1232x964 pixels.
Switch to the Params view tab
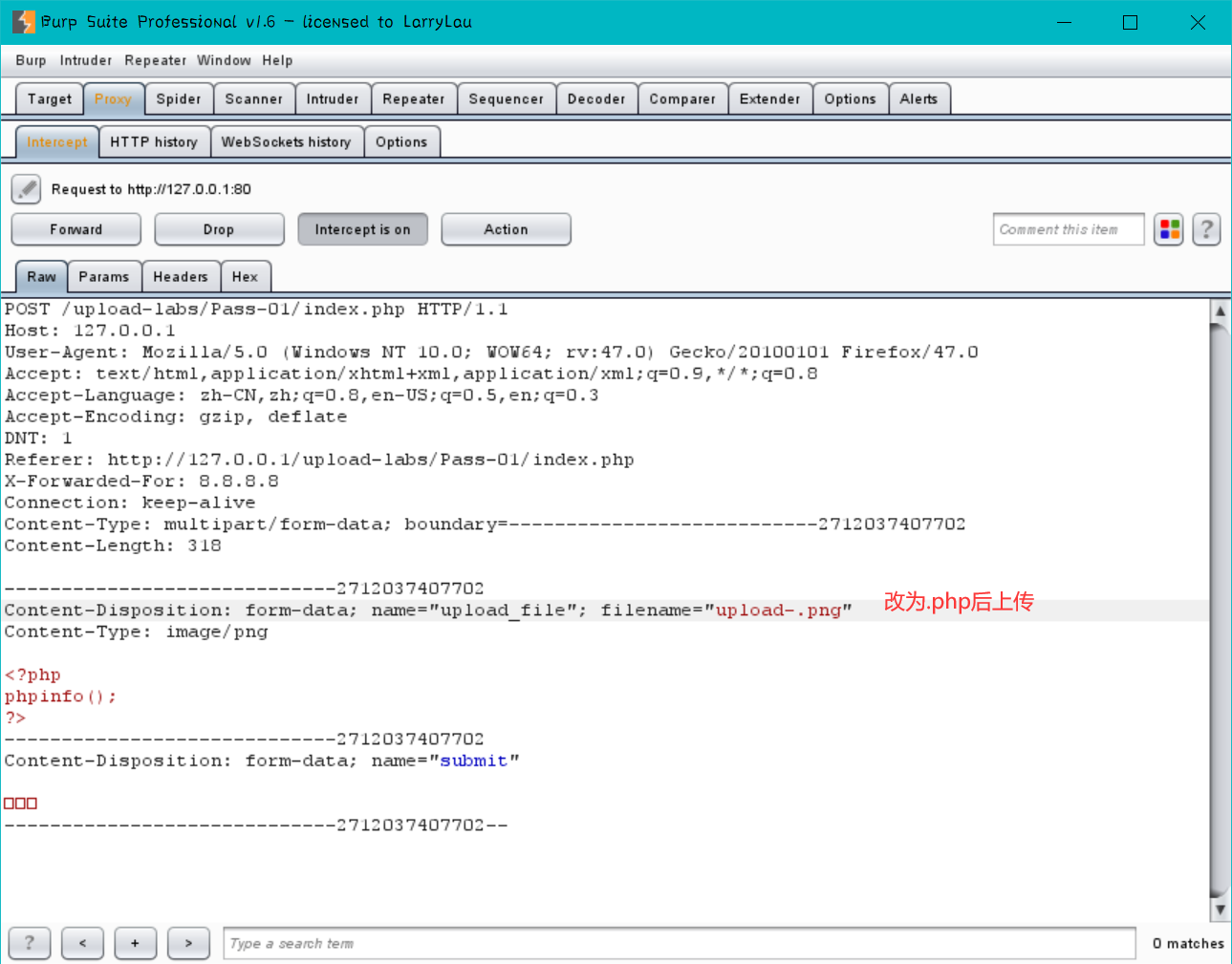click(104, 277)
